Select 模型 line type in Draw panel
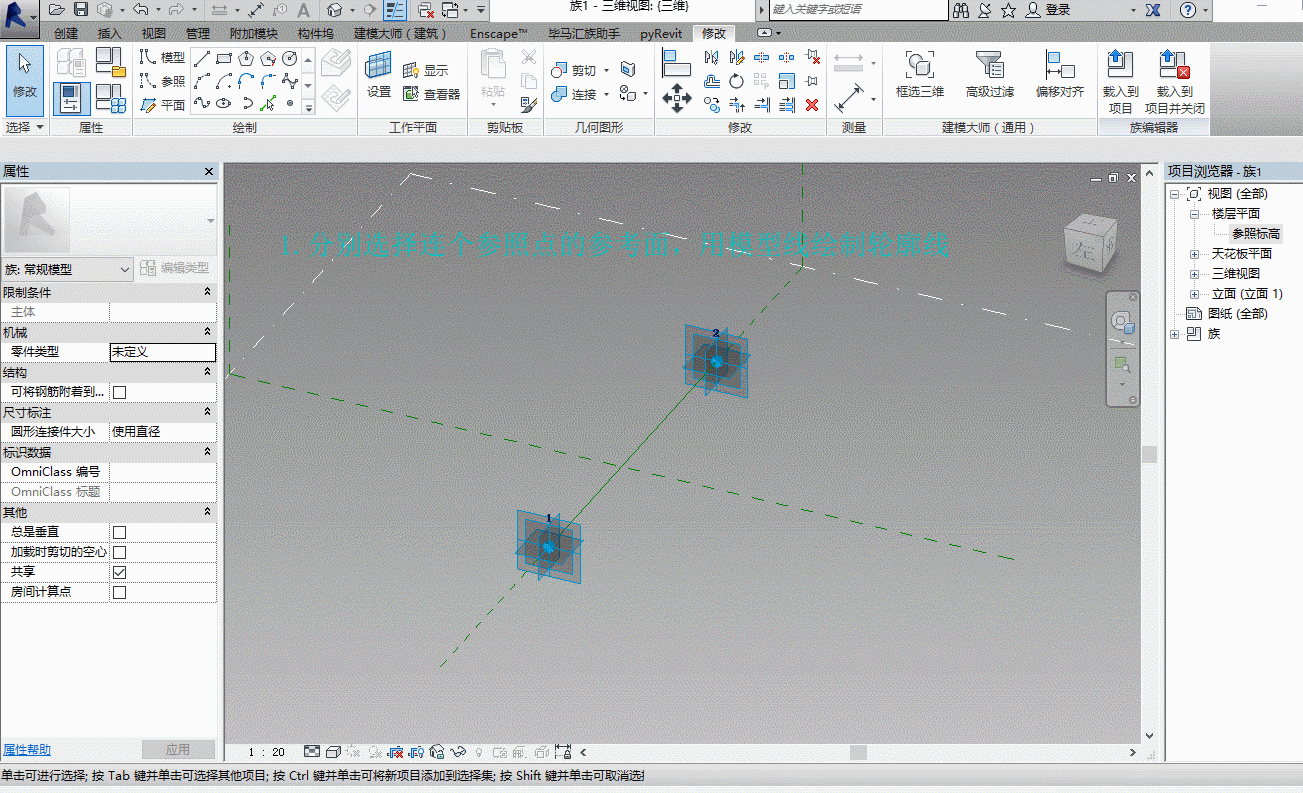 tap(163, 58)
